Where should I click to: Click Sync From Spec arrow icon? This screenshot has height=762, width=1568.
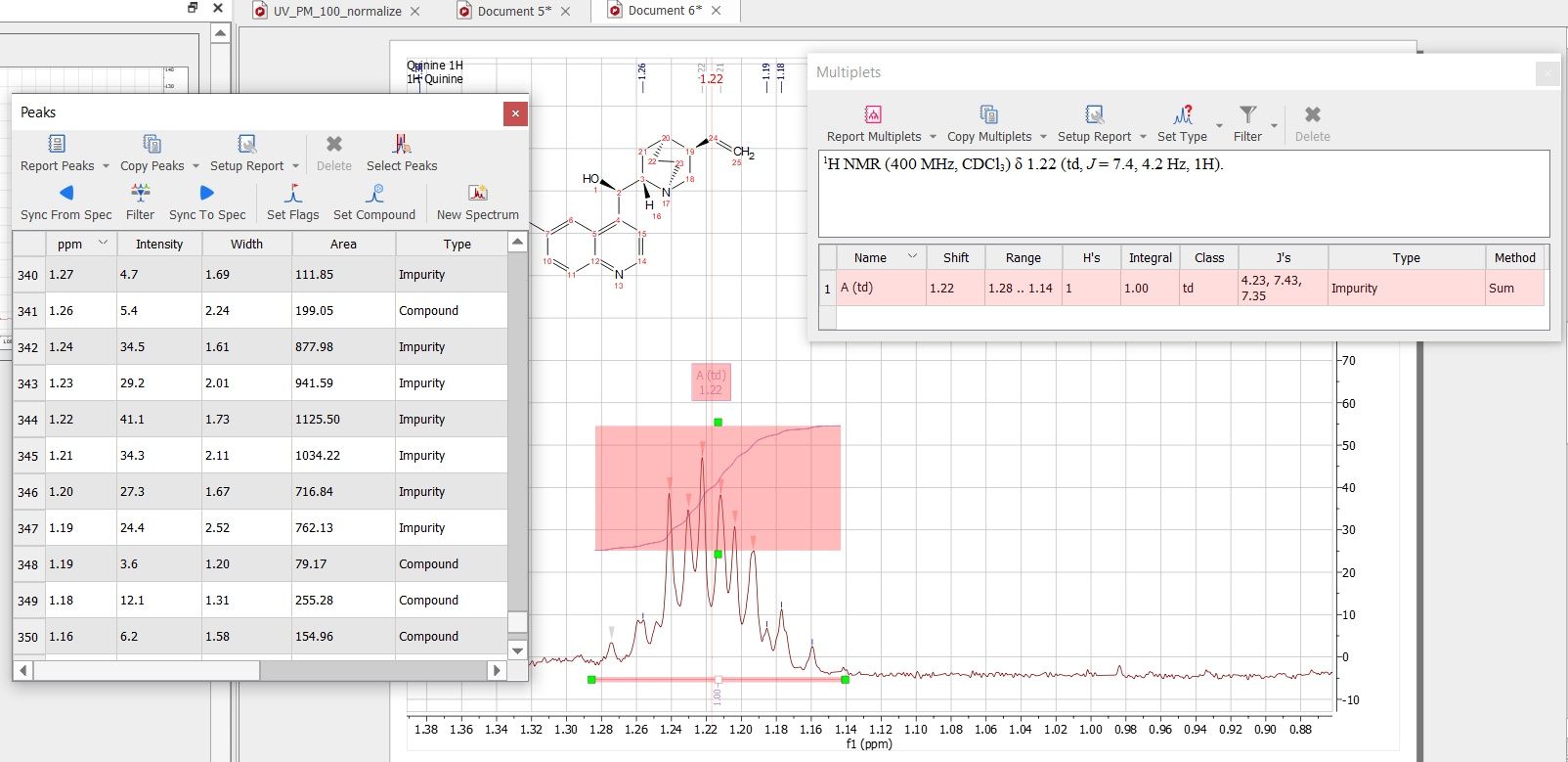pyautogui.click(x=65, y=194)
